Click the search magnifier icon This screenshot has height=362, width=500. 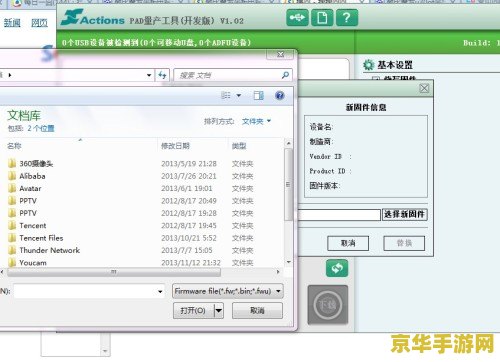(x=285, y=75)
